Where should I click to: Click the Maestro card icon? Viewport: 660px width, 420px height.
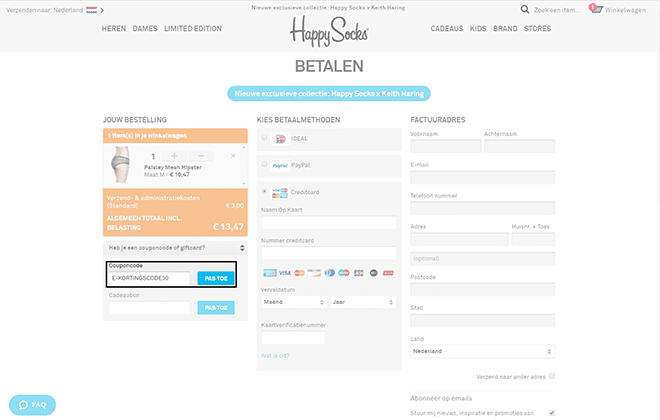pos(344,273)
